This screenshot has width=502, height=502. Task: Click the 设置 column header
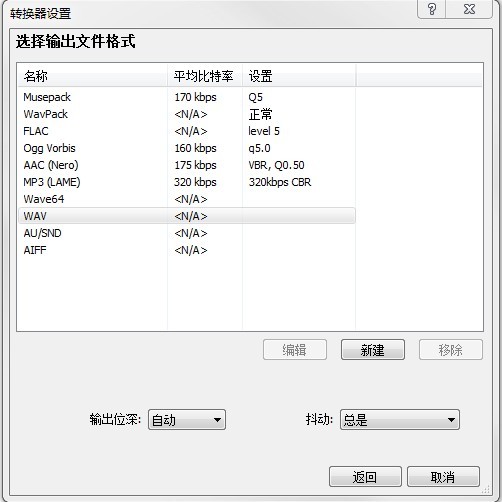tap(299, 76)
